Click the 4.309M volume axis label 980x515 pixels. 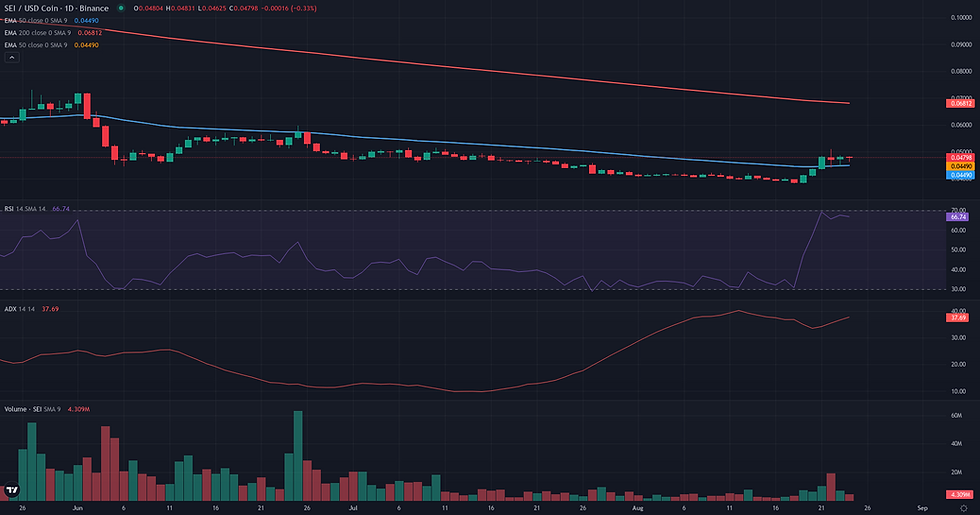(959, 494)
